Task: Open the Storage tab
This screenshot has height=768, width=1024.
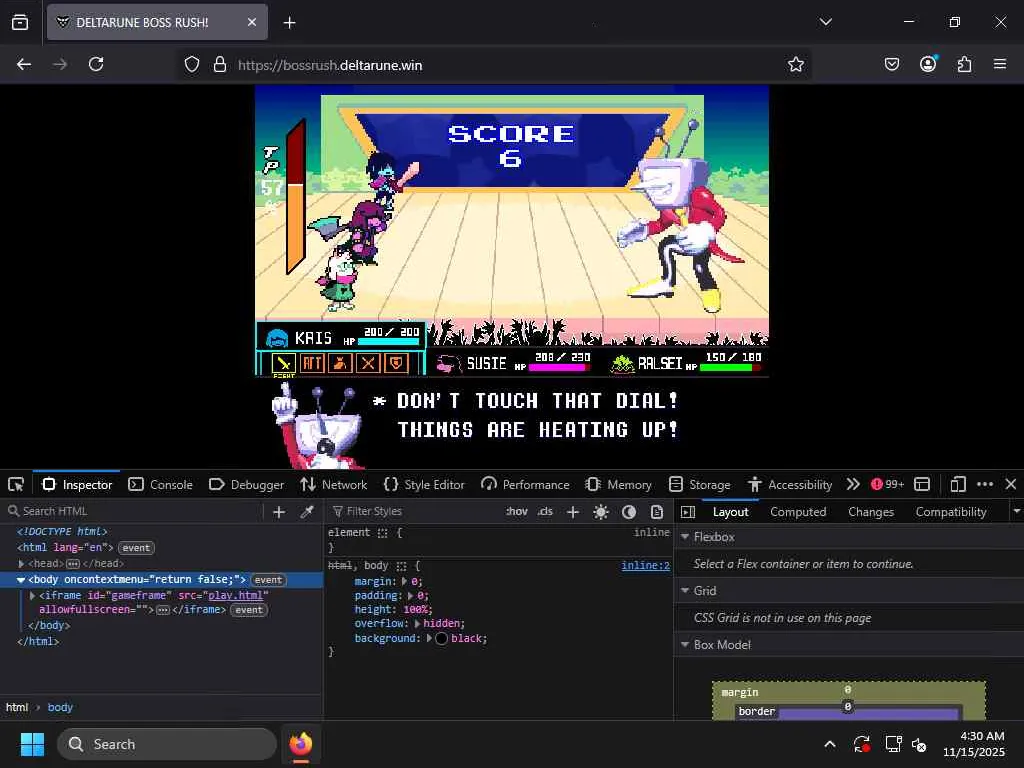Action: [x=700, y=485]
